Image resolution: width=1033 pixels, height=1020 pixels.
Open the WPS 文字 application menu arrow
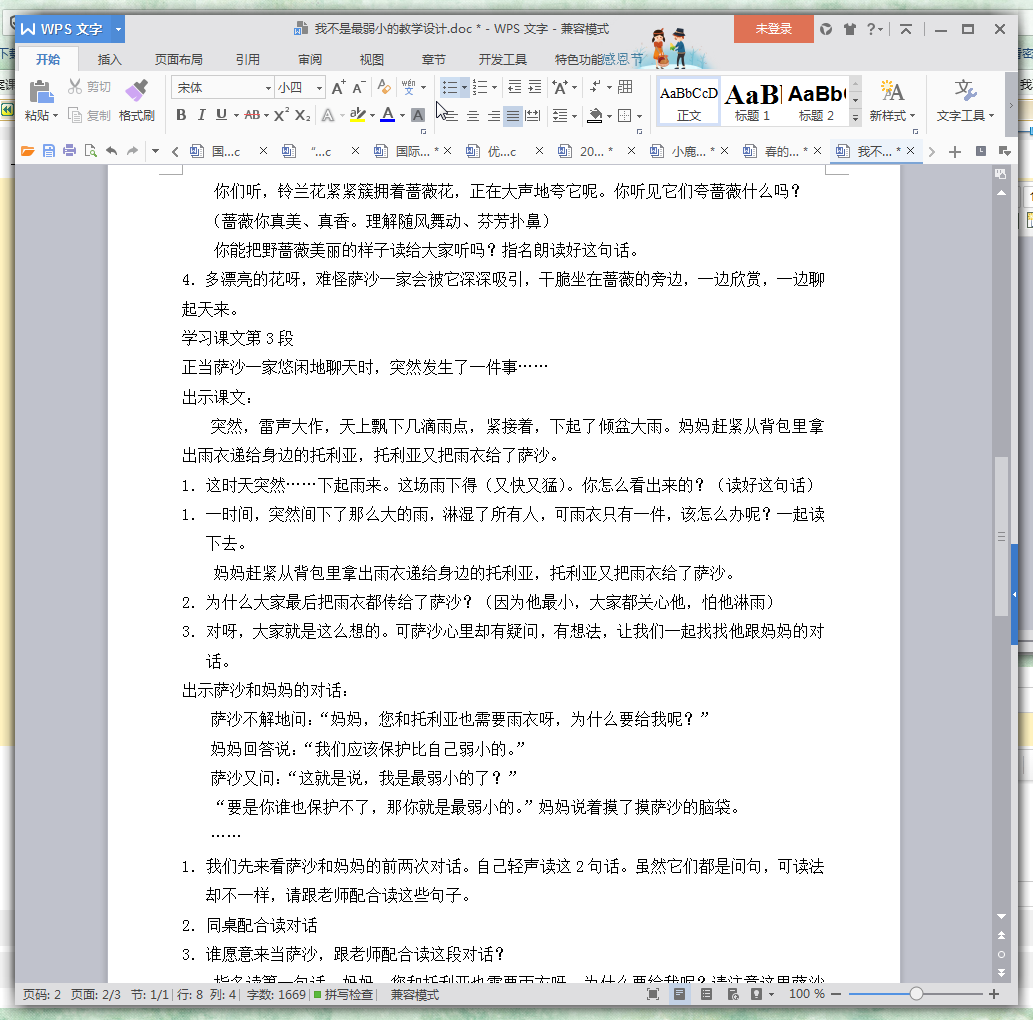pyautogui.click(x=118, y=29)
